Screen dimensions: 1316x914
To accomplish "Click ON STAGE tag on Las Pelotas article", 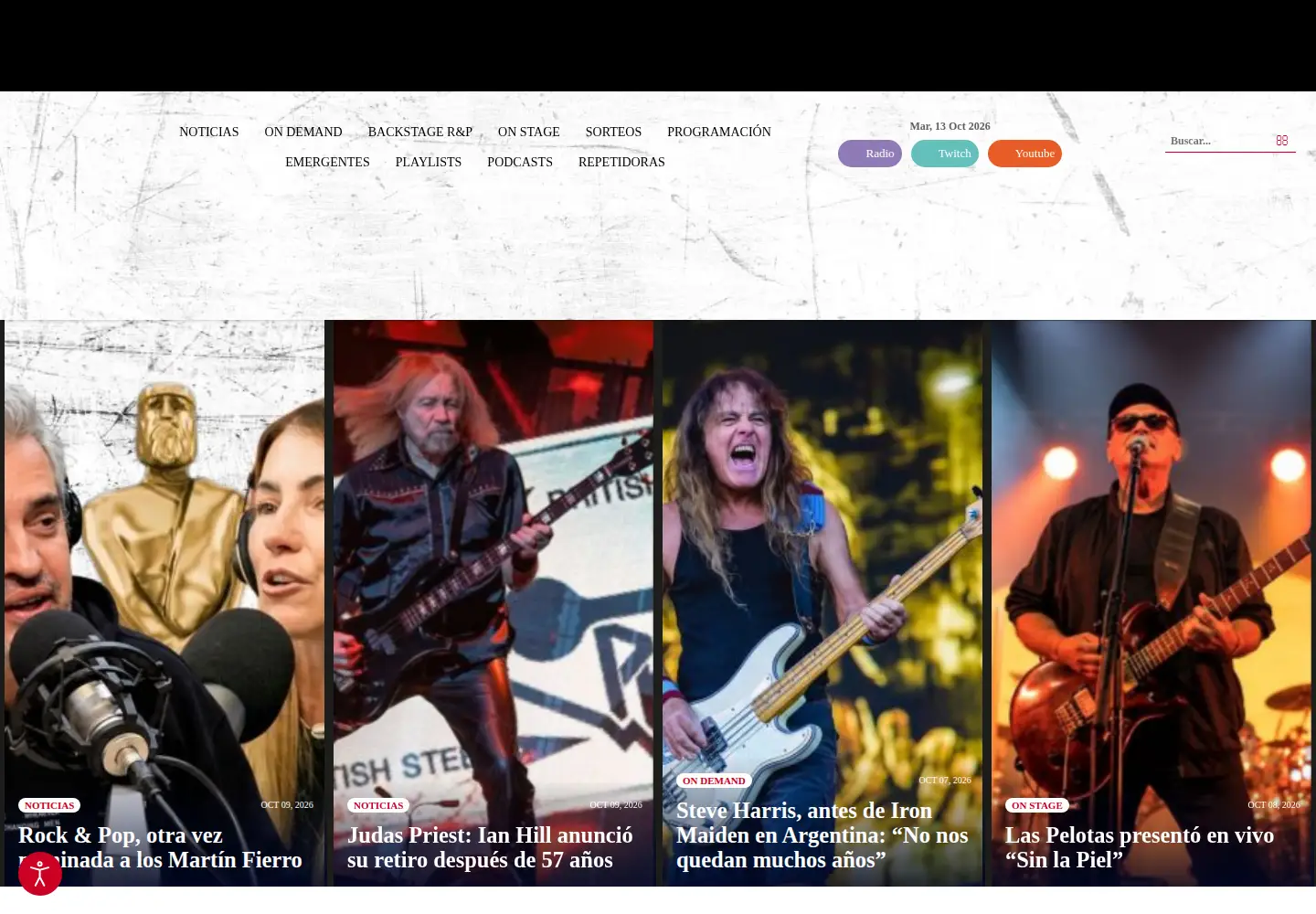I will pos(1037,805).
